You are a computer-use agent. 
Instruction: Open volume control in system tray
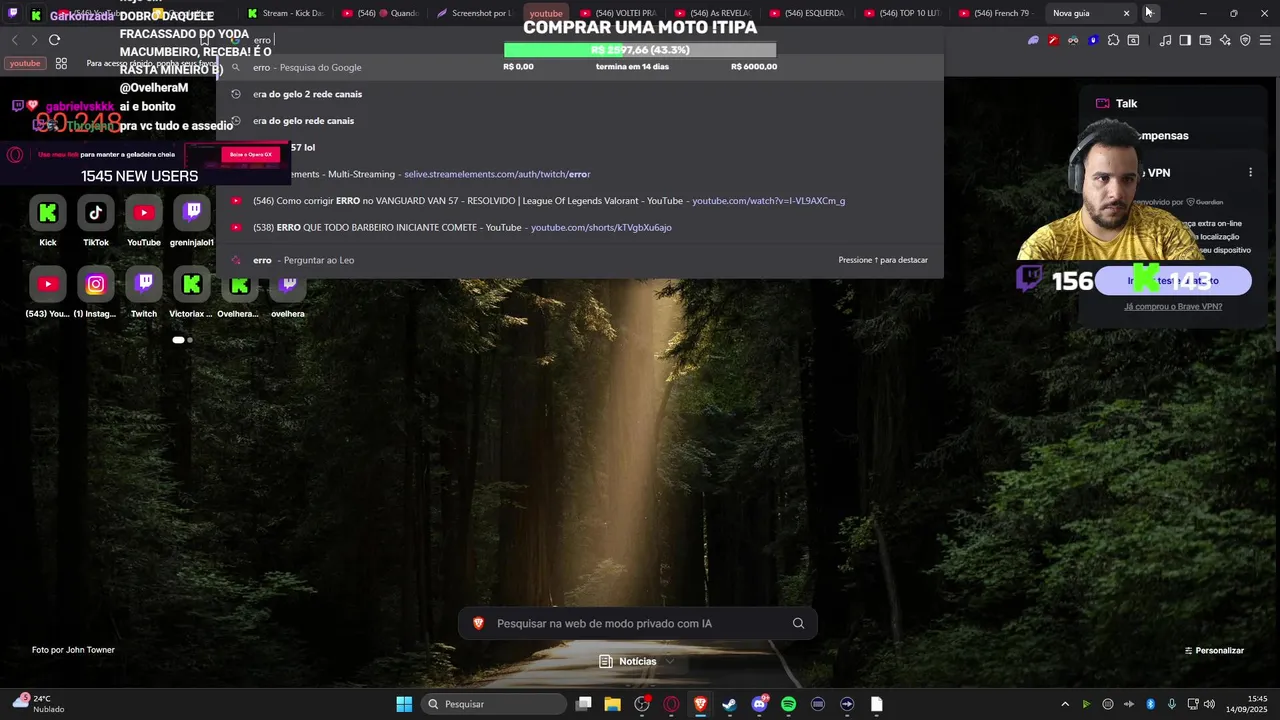click(x=1210, y=704)
